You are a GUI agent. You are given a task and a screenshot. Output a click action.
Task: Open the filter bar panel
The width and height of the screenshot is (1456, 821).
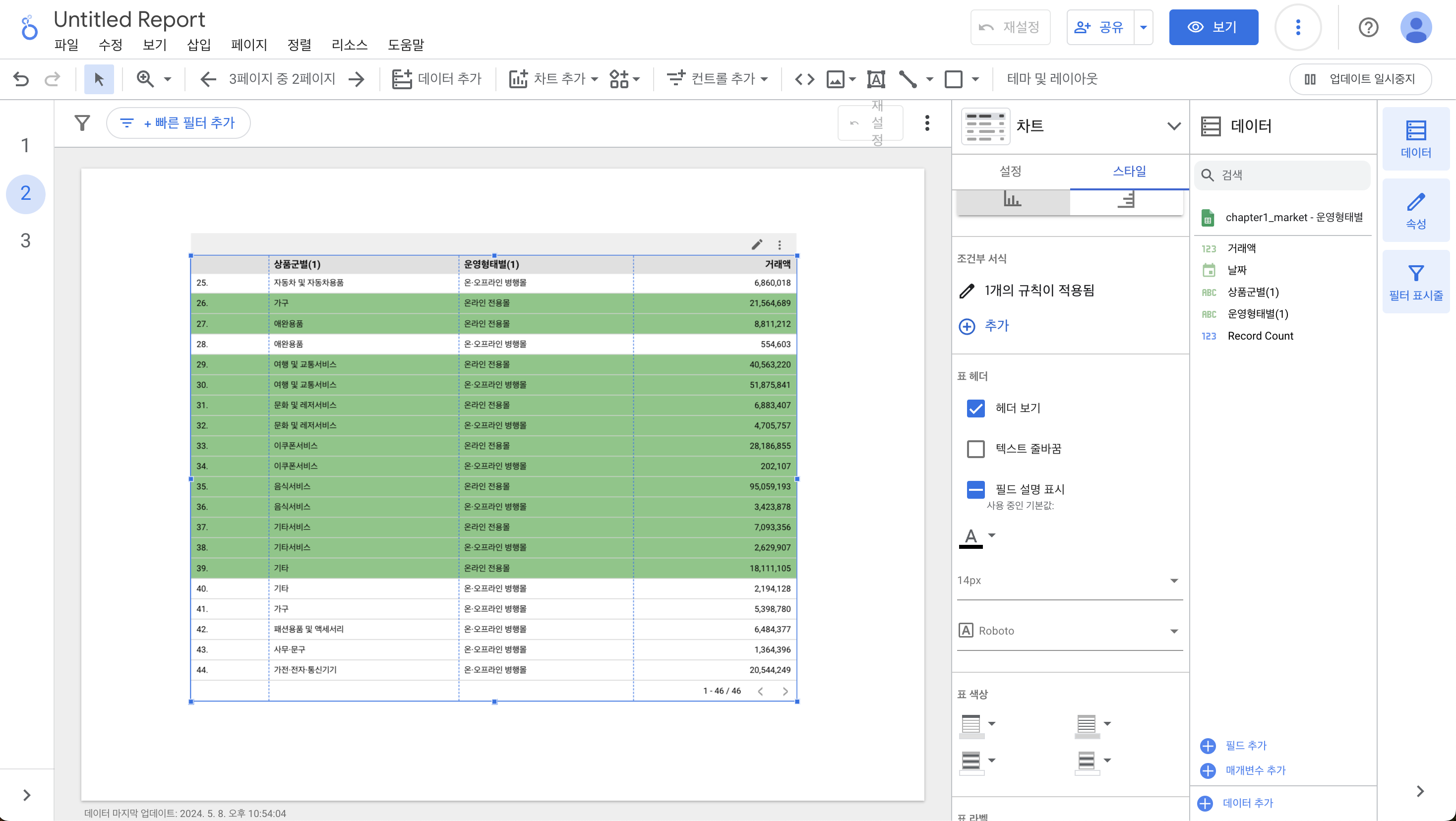1415,282
